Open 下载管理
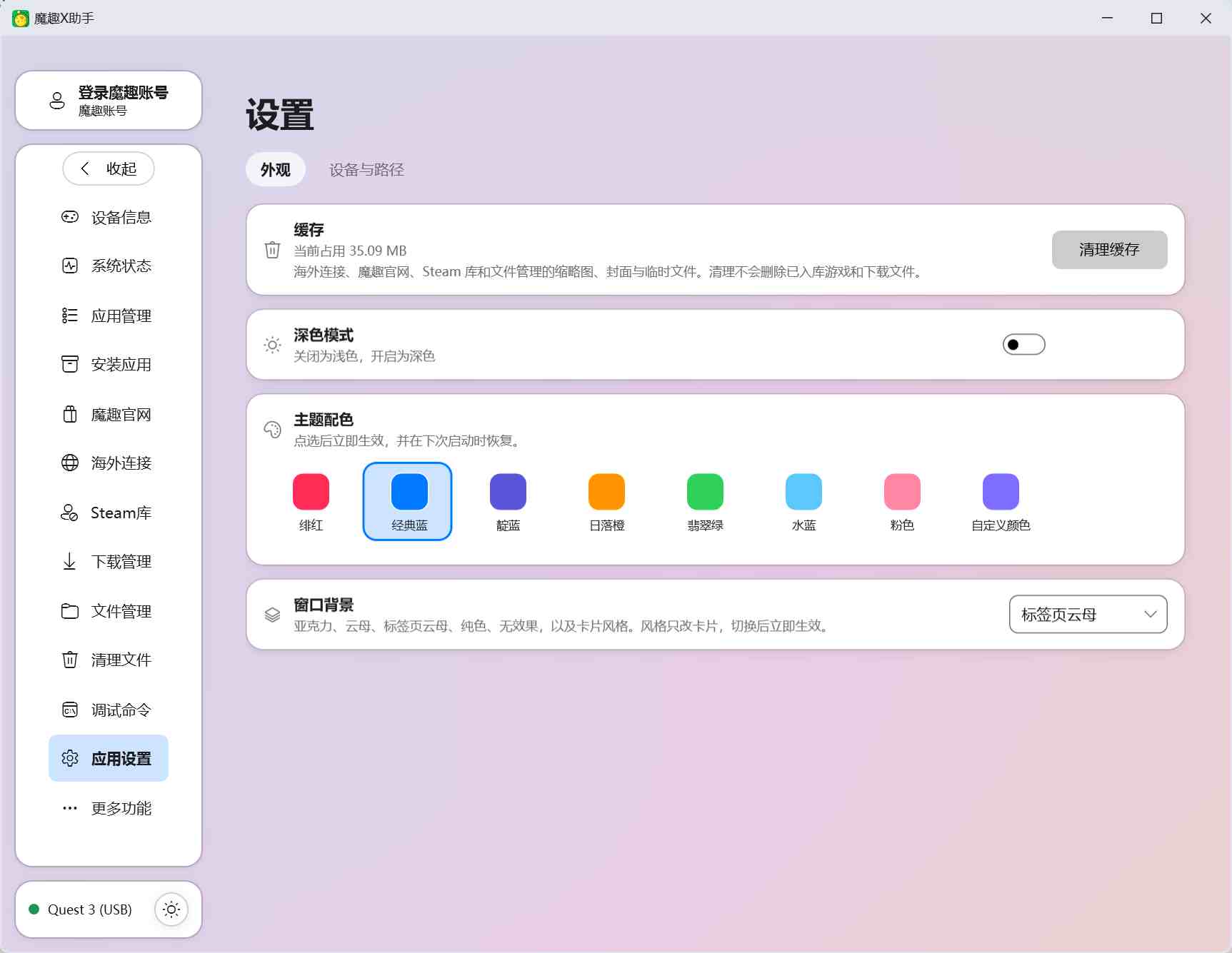The height and width of the screenshot is (953, 1232). coord(109,562)
